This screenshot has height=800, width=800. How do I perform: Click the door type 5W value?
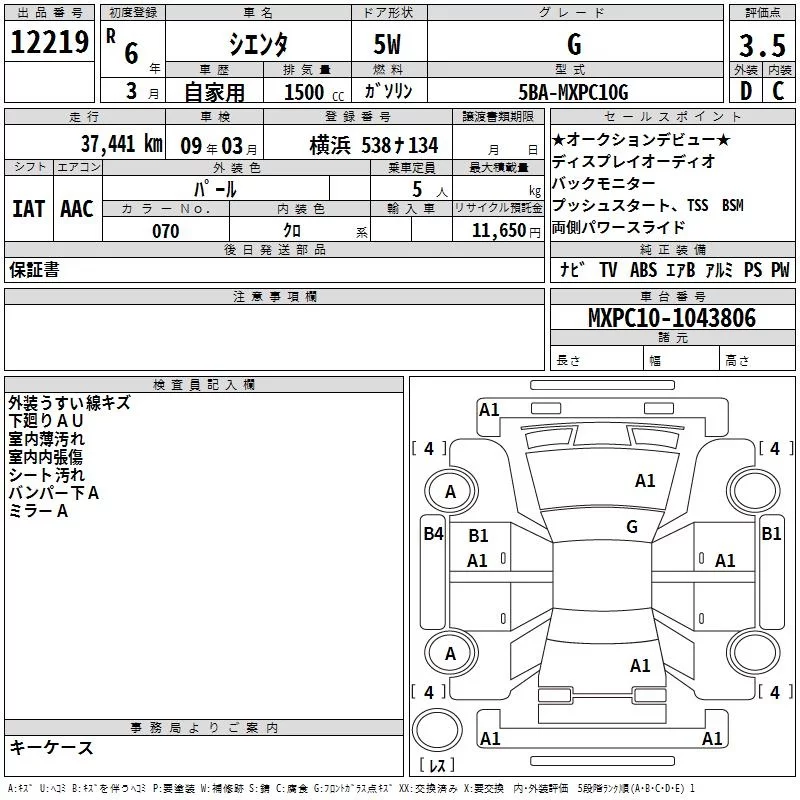(387, 44)
